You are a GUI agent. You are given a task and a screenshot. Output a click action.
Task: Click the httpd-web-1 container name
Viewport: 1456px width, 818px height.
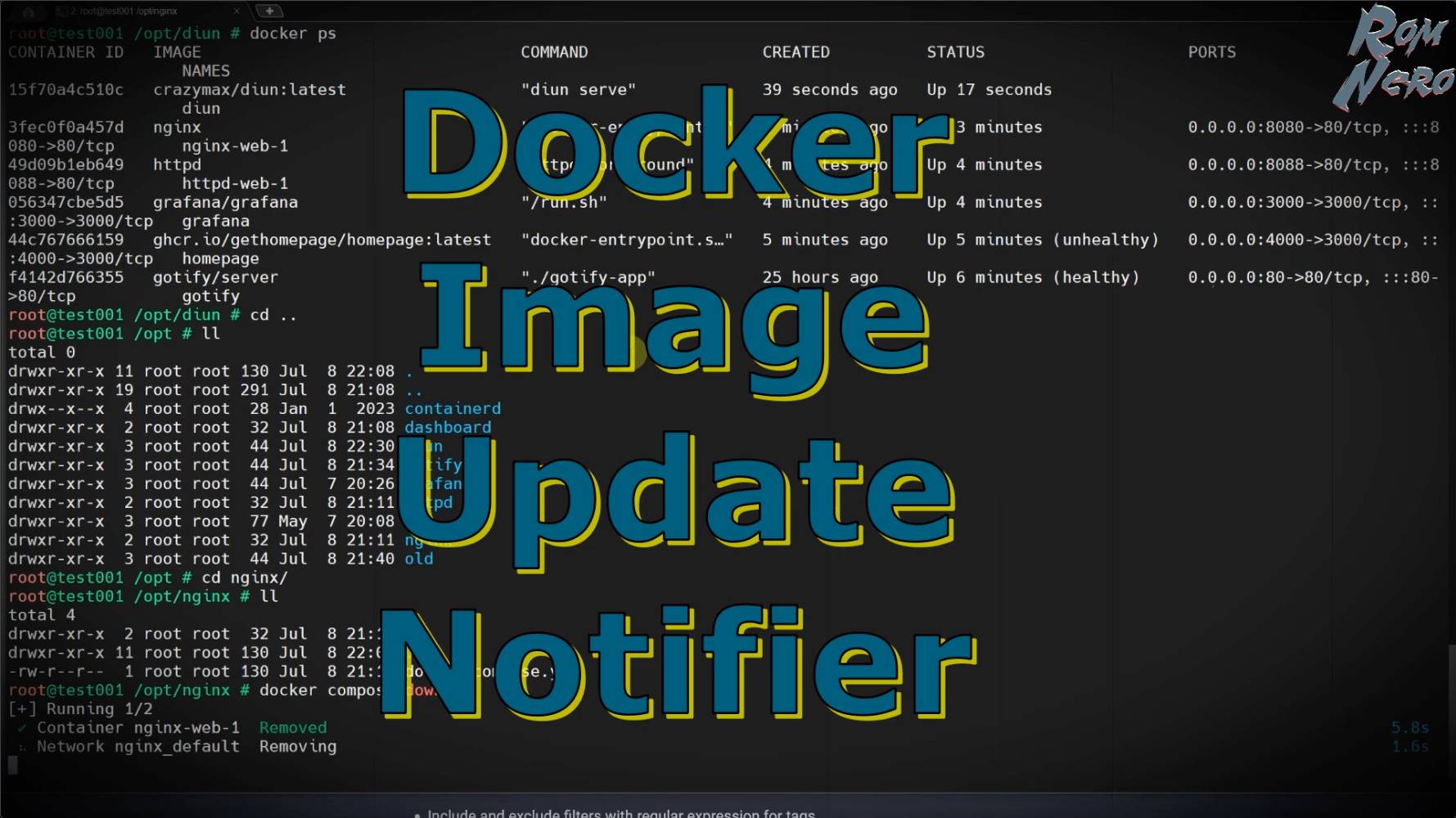[235, 184]
